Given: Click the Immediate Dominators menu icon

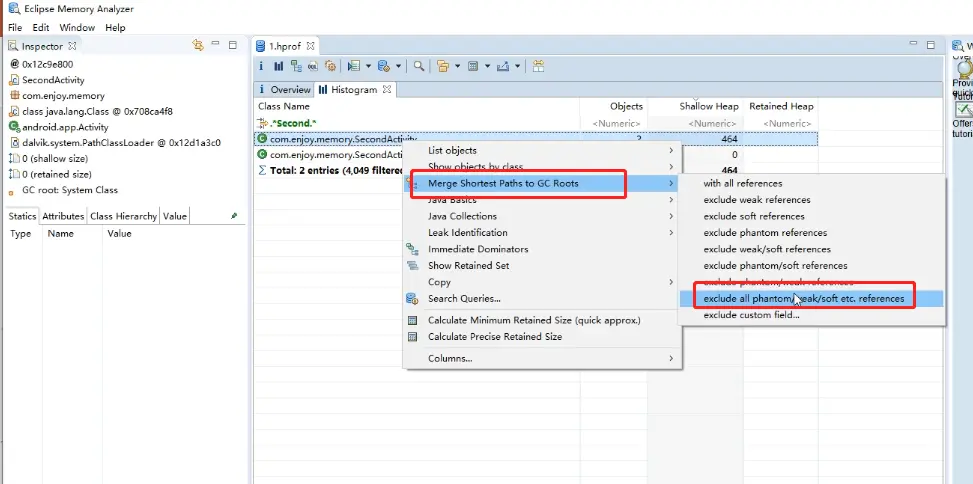Looking at the screenshot, I should 412,249.
